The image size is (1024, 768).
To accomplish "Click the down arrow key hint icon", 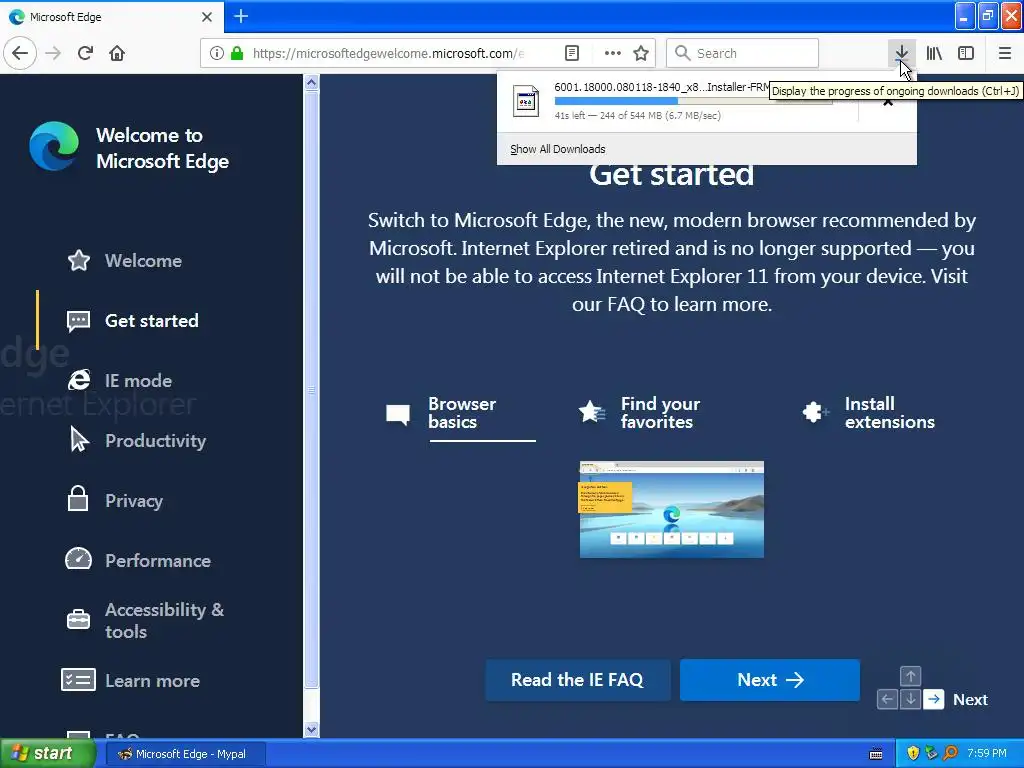I will coord(910,699).
